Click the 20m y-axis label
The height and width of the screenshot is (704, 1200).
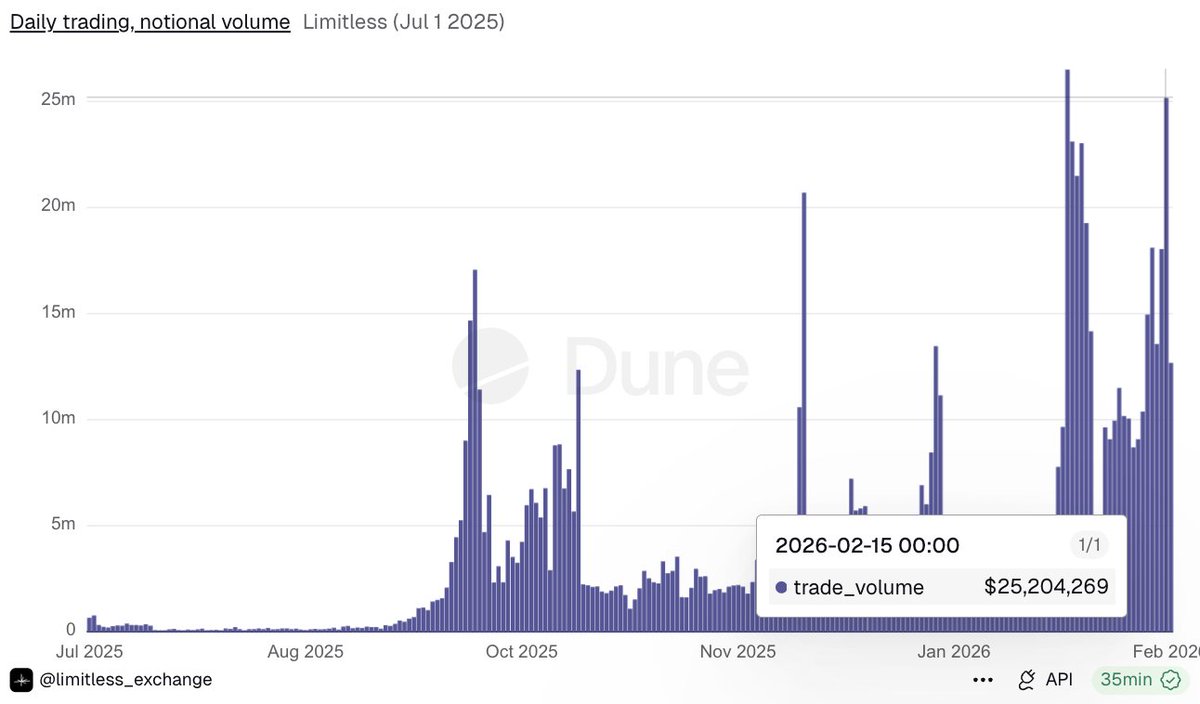point(58,206)
